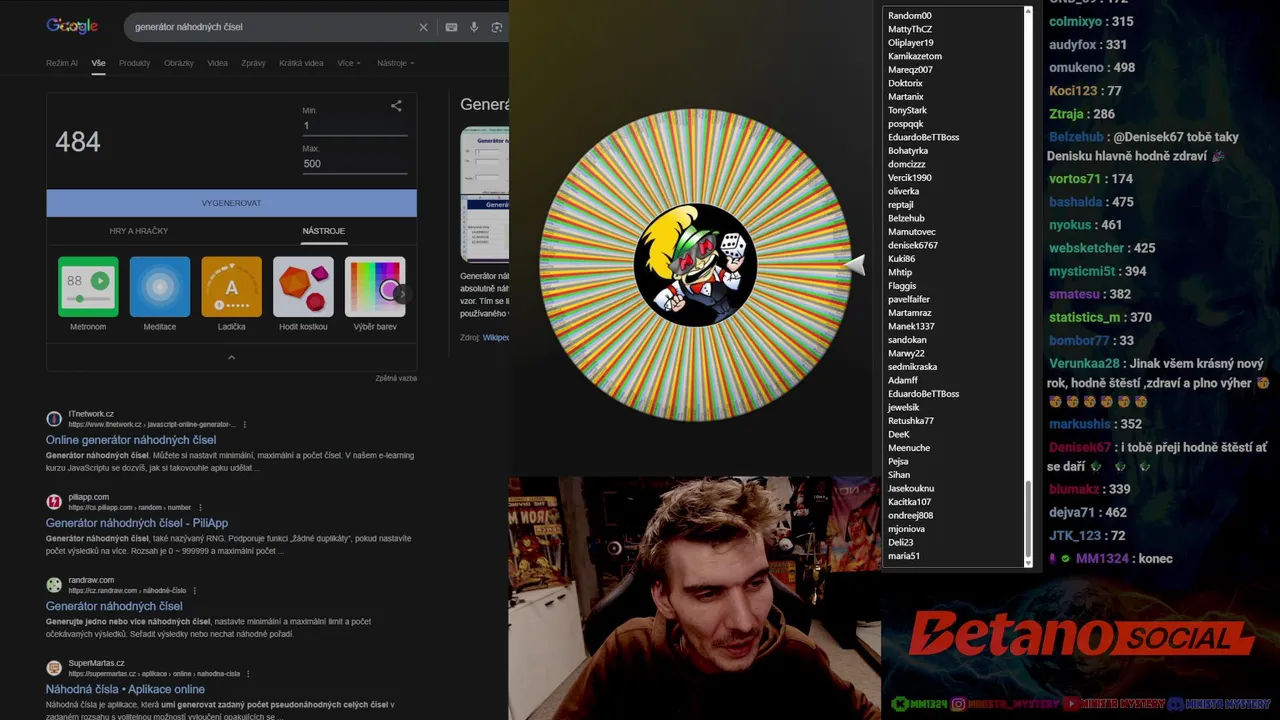Select sedmikraska in the name list
The width and height of the screenshot is (1280, 720).
point(913,367)
